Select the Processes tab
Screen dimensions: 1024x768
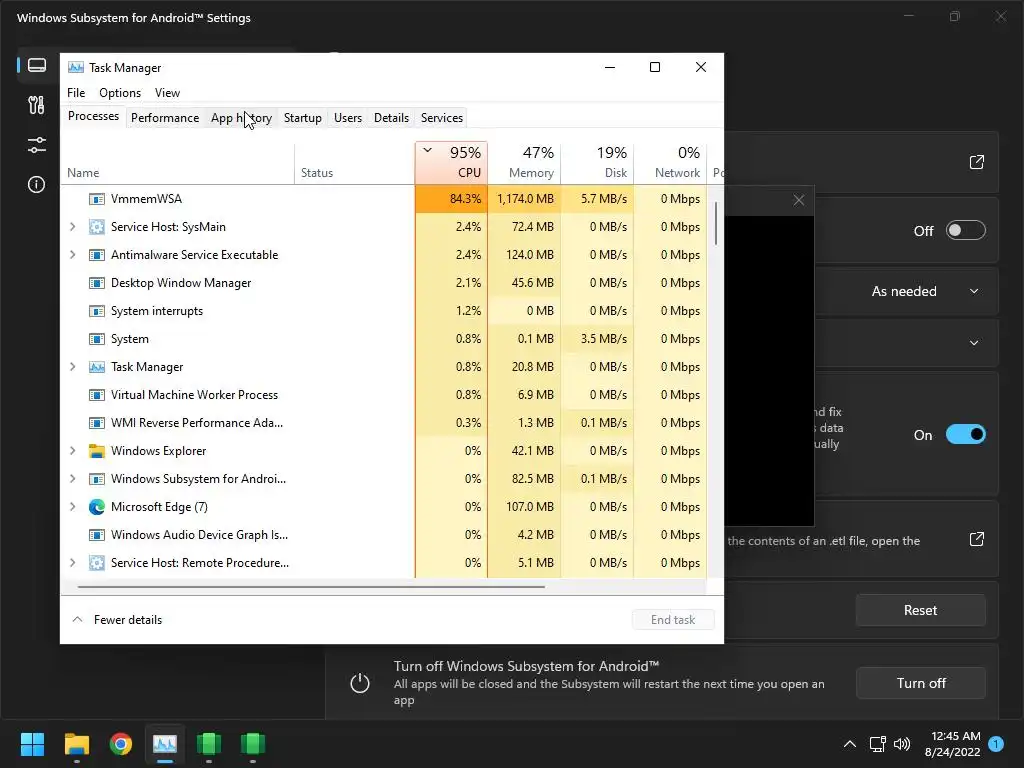pyautogui.click(x=93, y=116)
